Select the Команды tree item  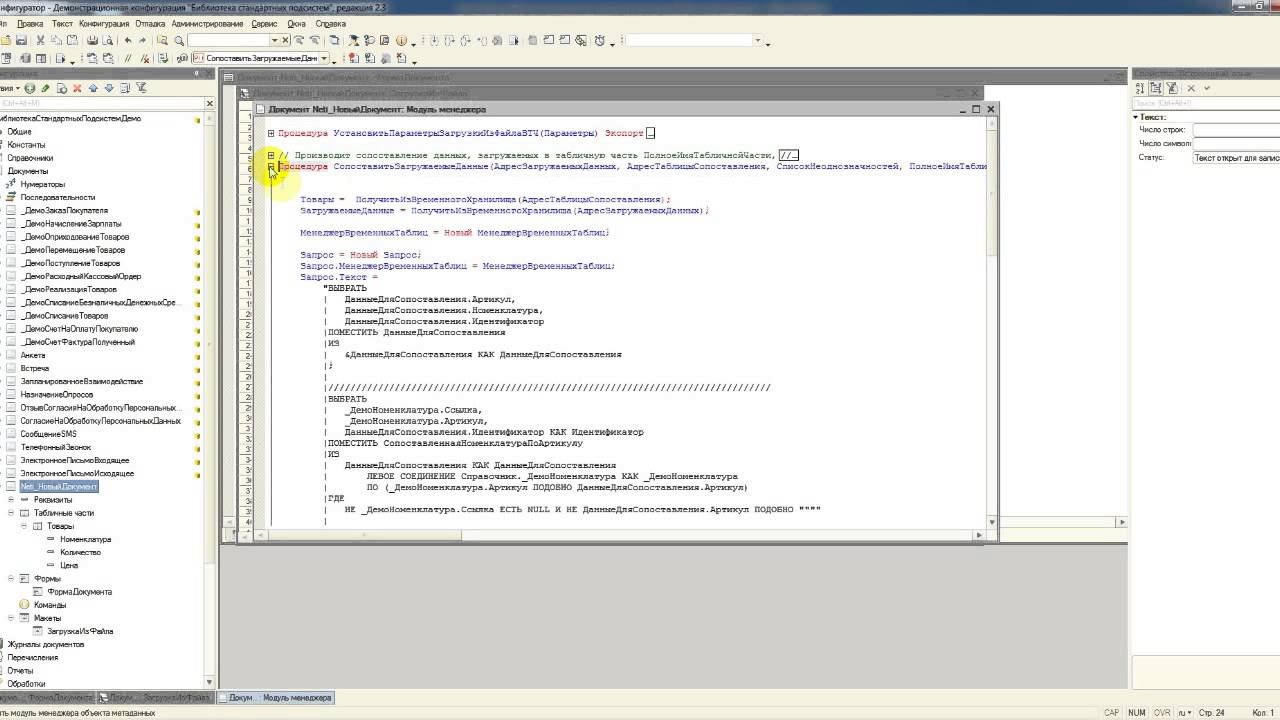tap(50, 605)
